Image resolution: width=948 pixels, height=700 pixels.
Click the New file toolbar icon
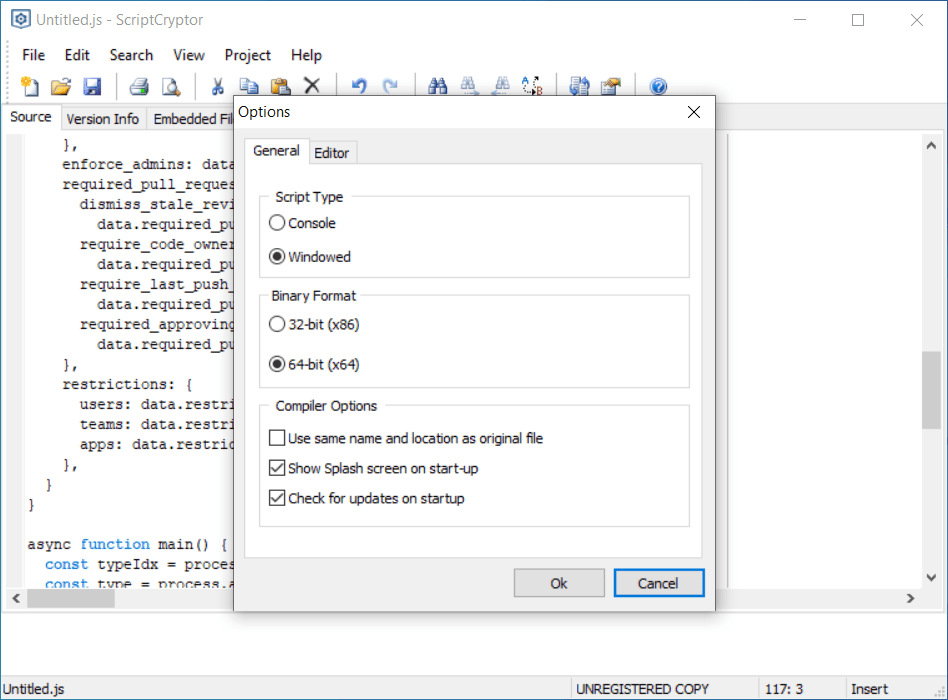[30, 86]
